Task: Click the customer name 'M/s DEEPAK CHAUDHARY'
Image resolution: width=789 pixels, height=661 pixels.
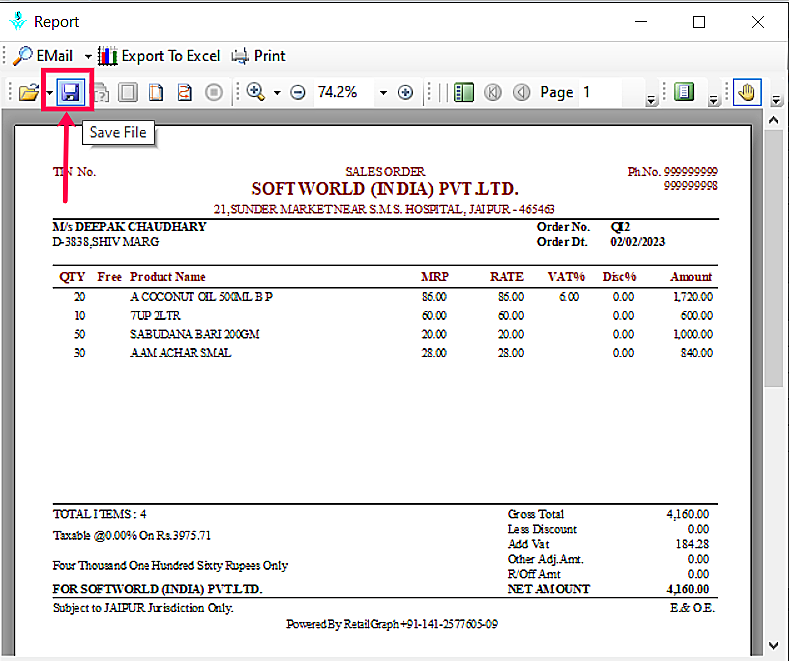Action: 129,227
